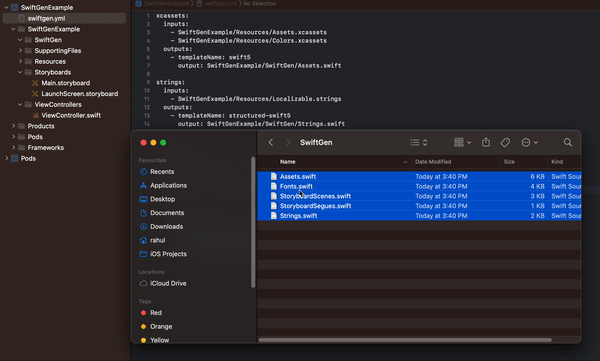Click the Strings.swift output line in editor

[261, 124]
